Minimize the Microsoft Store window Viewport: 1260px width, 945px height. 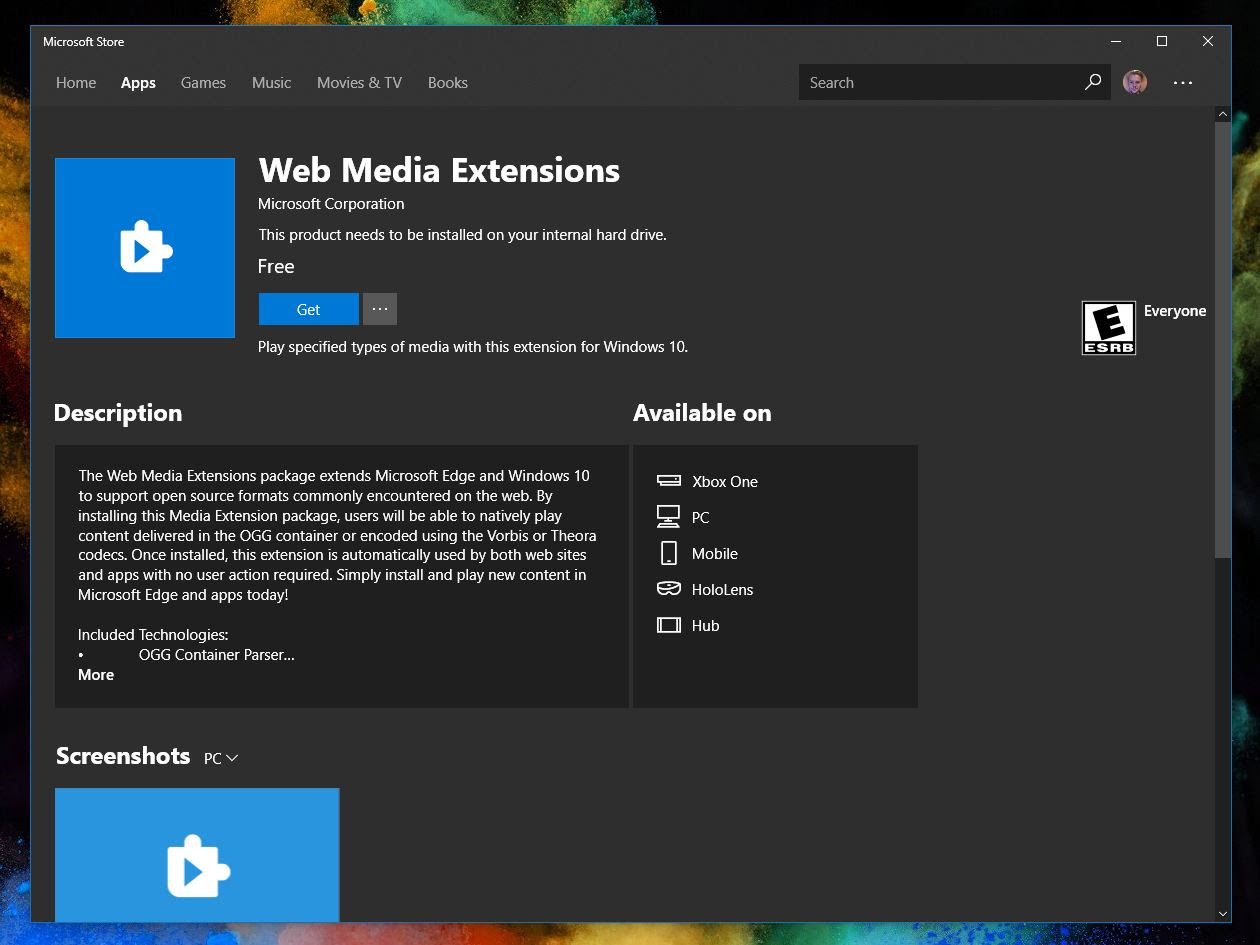(1116, 41)
